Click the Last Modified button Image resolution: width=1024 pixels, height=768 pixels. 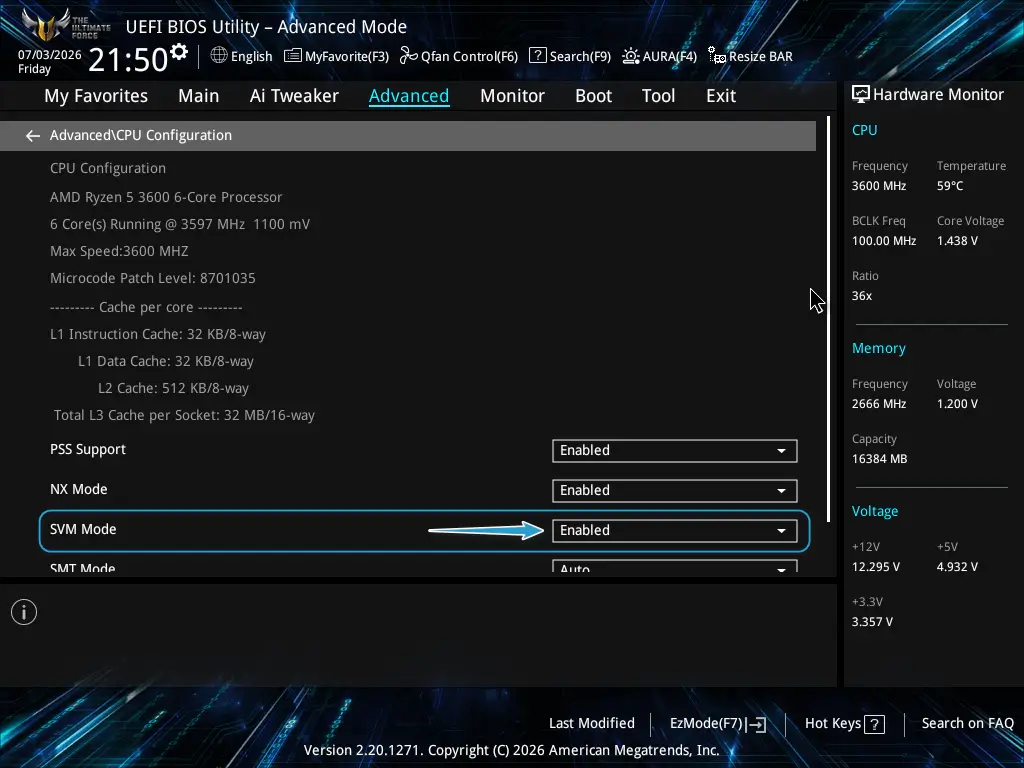[x=592, y=724]
